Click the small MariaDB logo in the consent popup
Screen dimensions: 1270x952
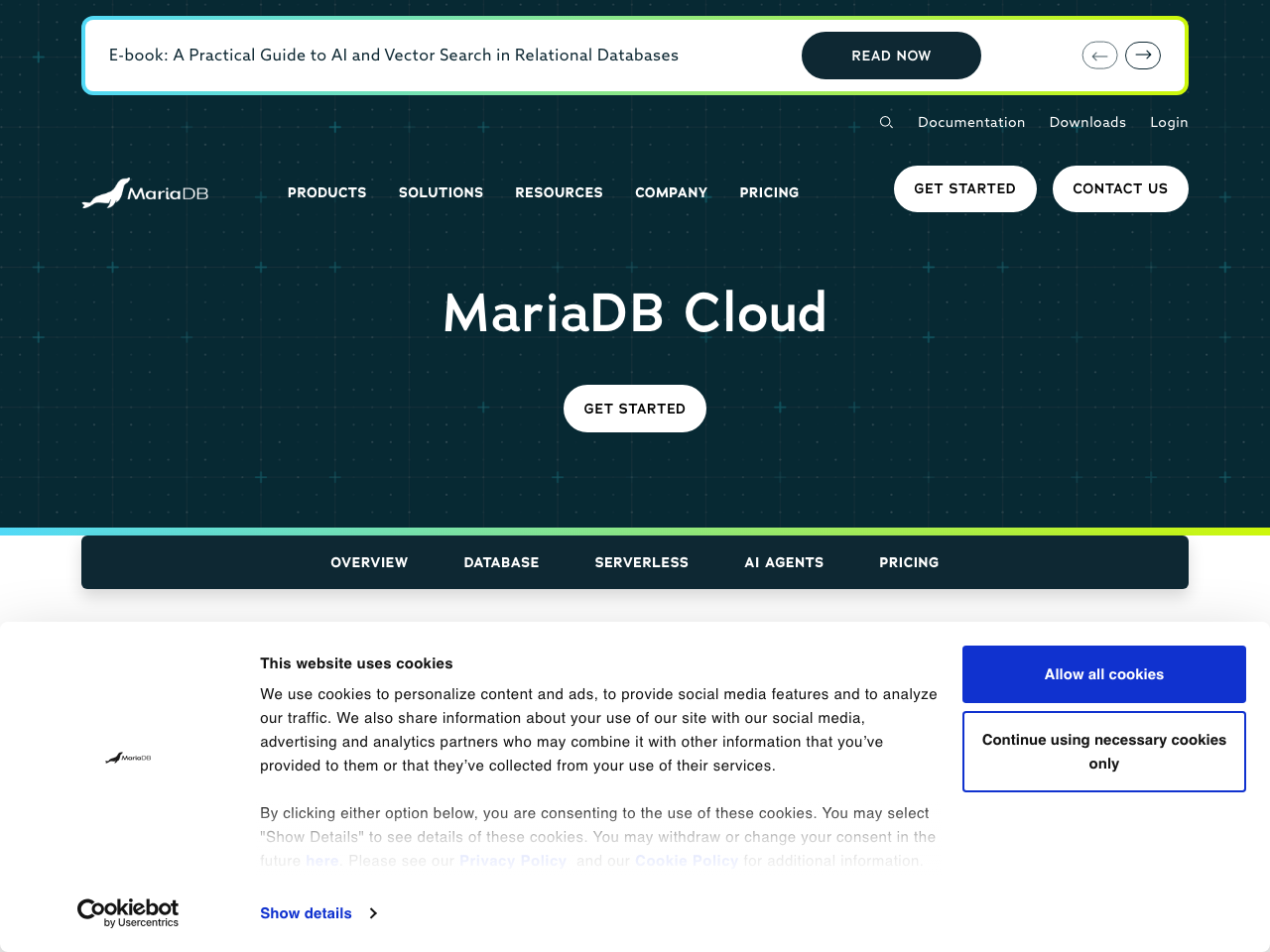[x=128, y=759]
